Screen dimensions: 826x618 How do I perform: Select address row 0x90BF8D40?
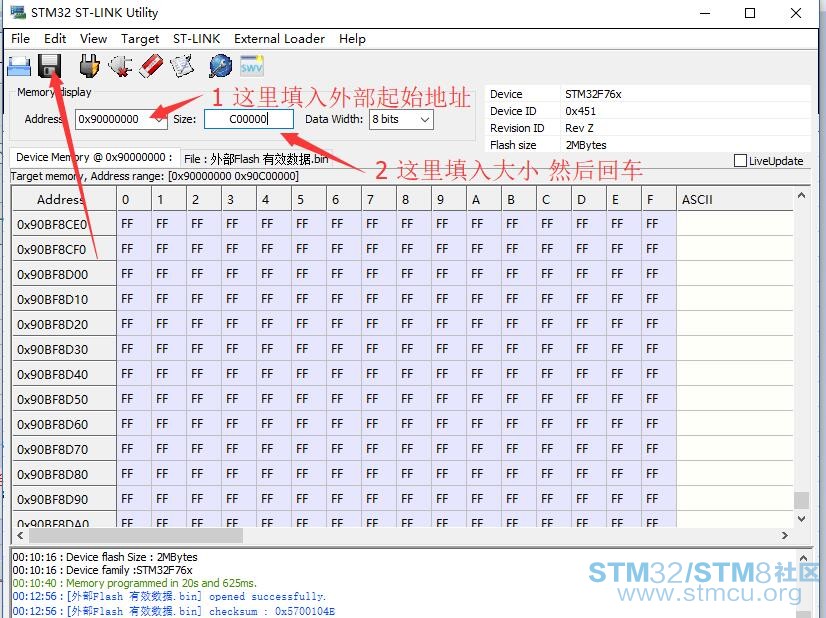pyautogui.click(x=64, y=374)
